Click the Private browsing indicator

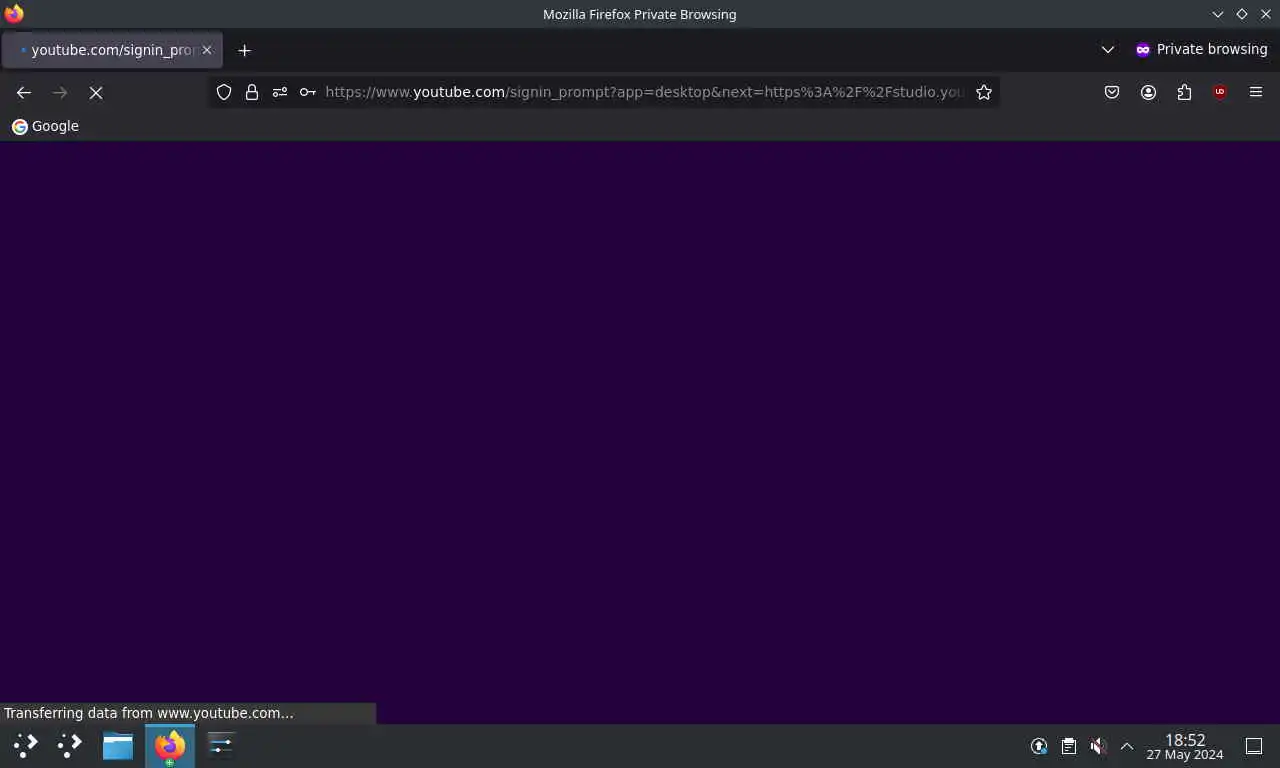(1201, 50)
